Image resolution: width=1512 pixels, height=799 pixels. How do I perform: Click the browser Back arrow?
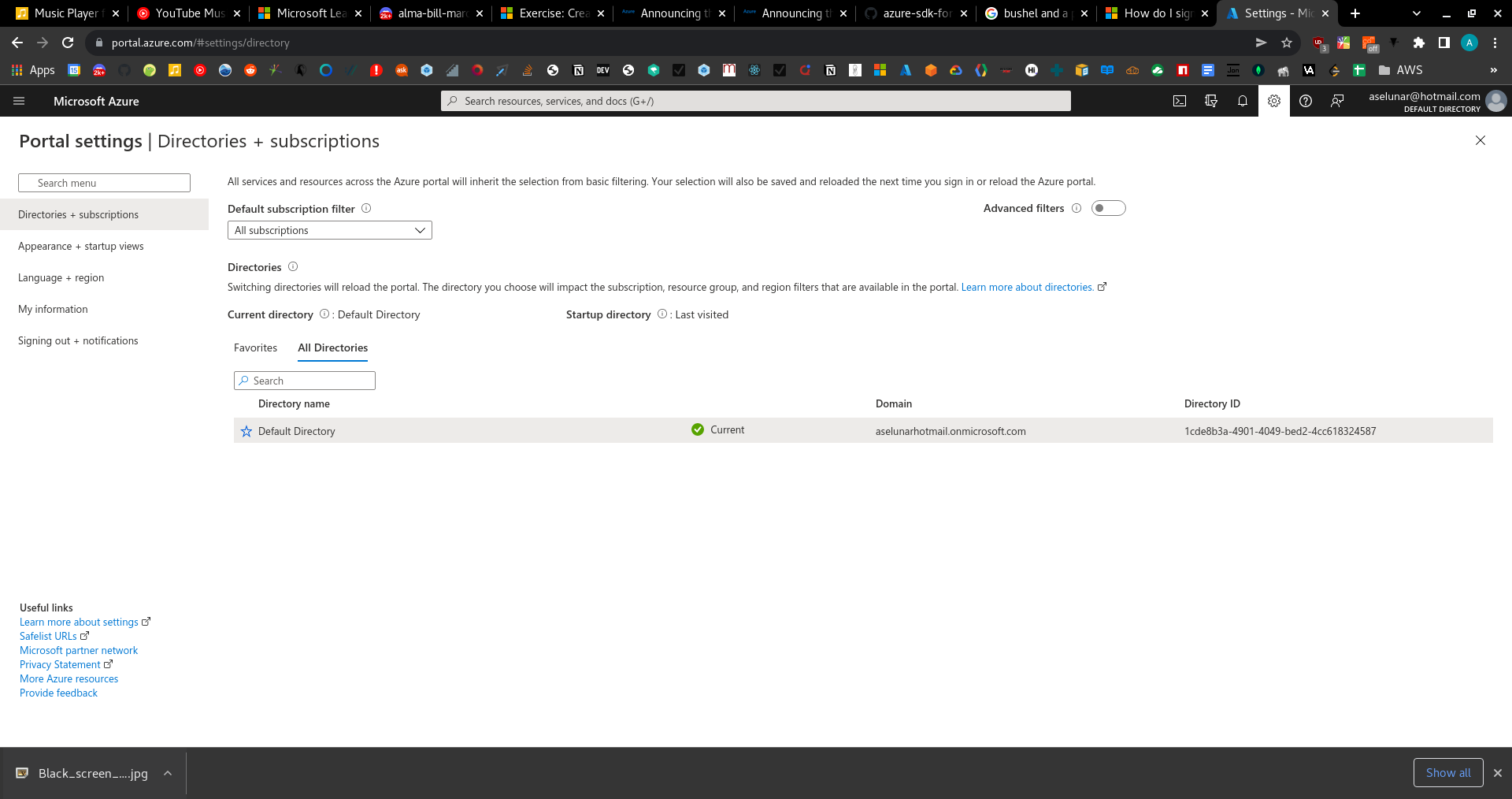[x=17, y=43]
